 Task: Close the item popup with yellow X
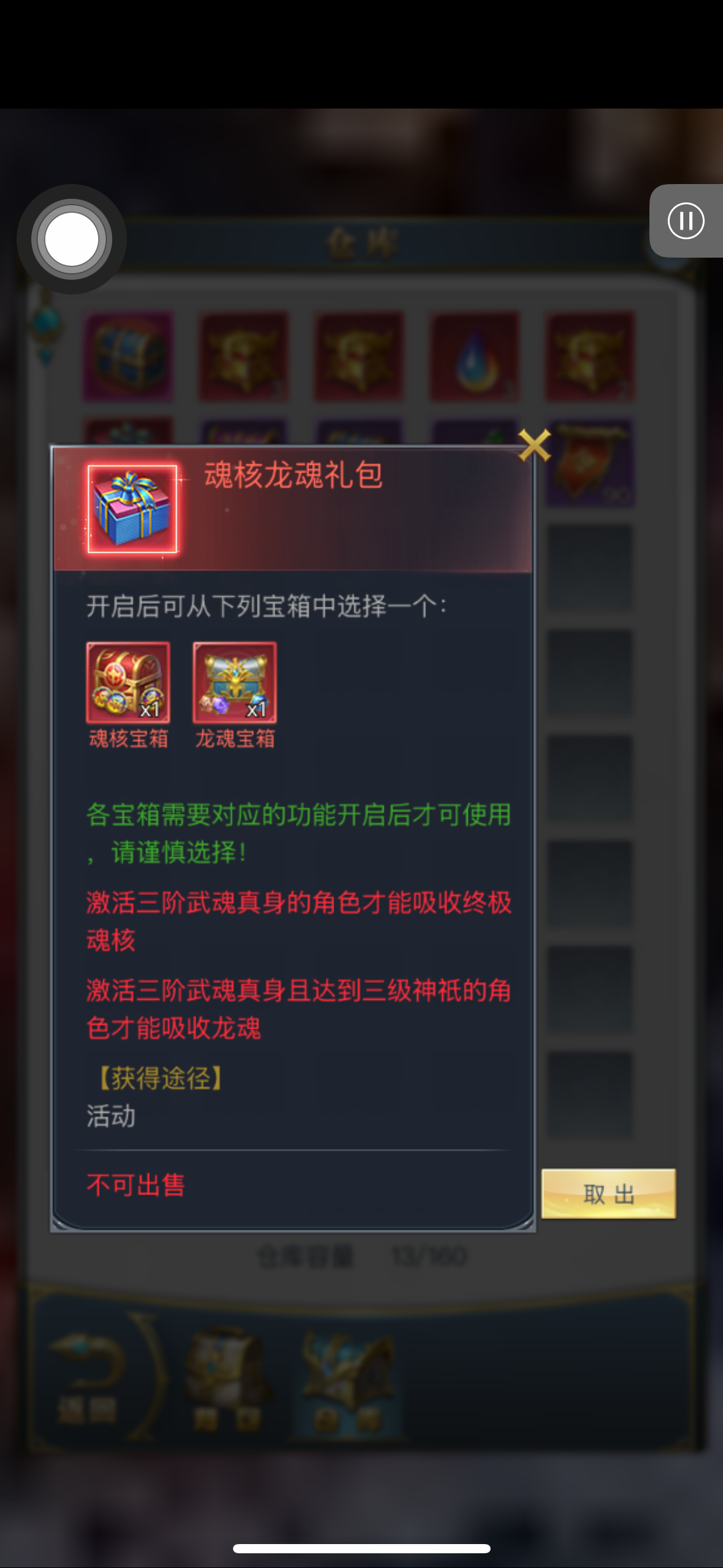tap(534, 445)
